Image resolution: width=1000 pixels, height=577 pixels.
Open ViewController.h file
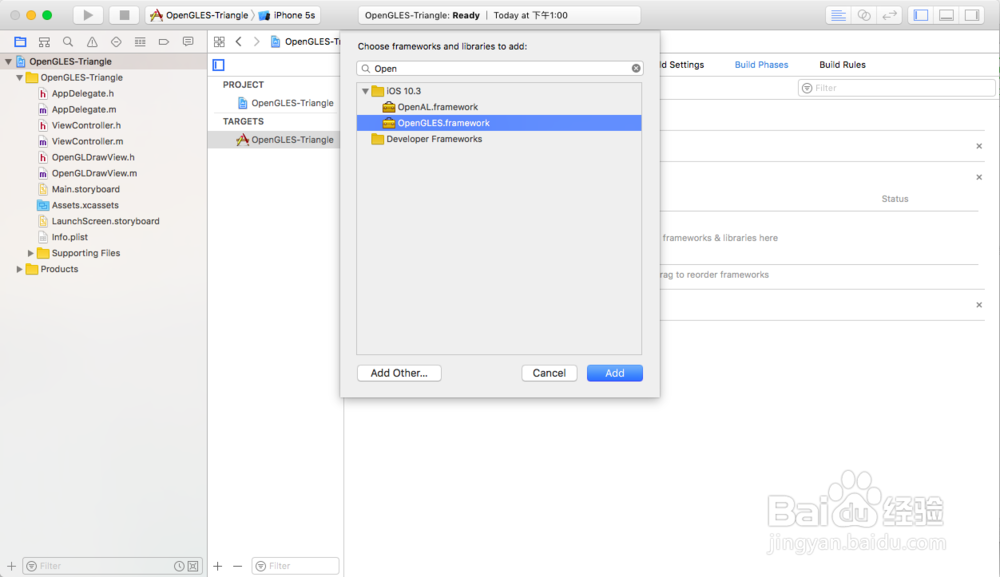click(x=86, y=126)
